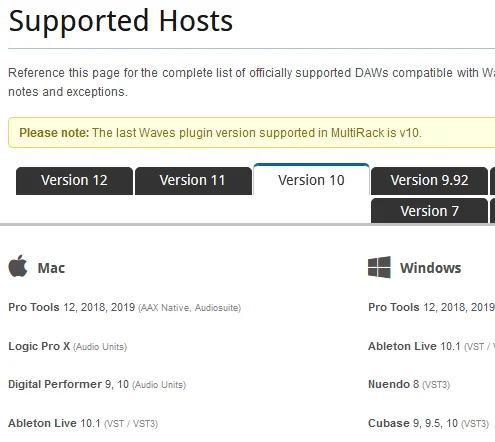Screen dimensions: 495x442
Task: Click the Windows Pro Tools 12, 2018 entry
Action: point(431,307)
